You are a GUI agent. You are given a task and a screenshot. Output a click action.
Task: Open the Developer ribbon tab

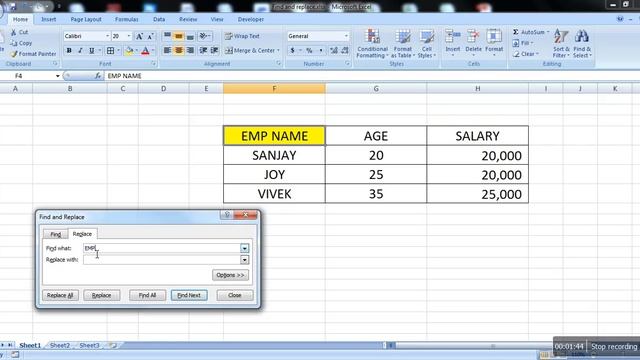click(x=251, y=19)
